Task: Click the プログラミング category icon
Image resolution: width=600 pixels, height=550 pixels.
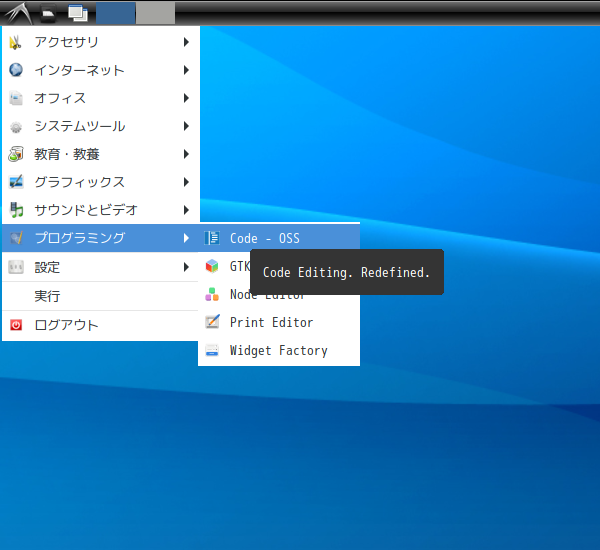Action: [x=16, y=238]
